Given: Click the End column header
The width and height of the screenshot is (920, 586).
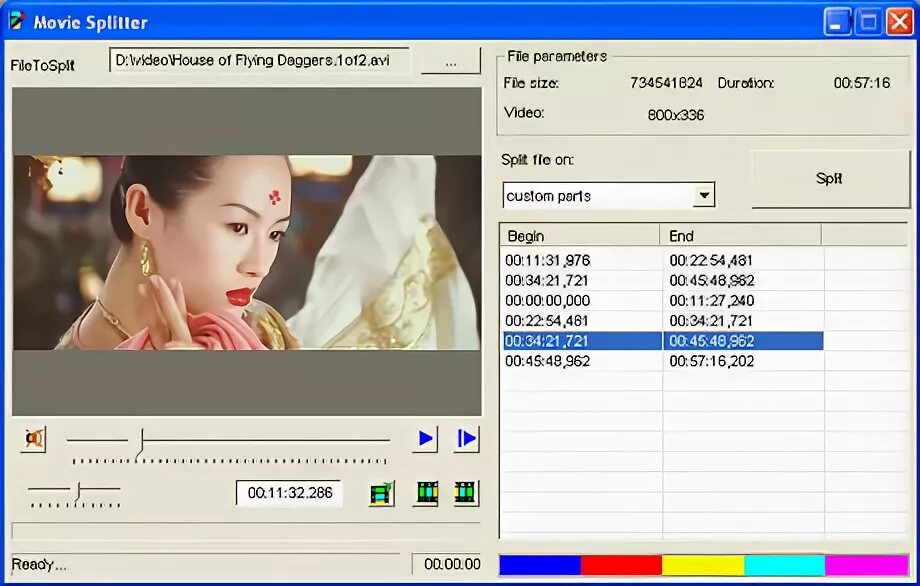Looking at the screenshot, I should tap(741, 236).
